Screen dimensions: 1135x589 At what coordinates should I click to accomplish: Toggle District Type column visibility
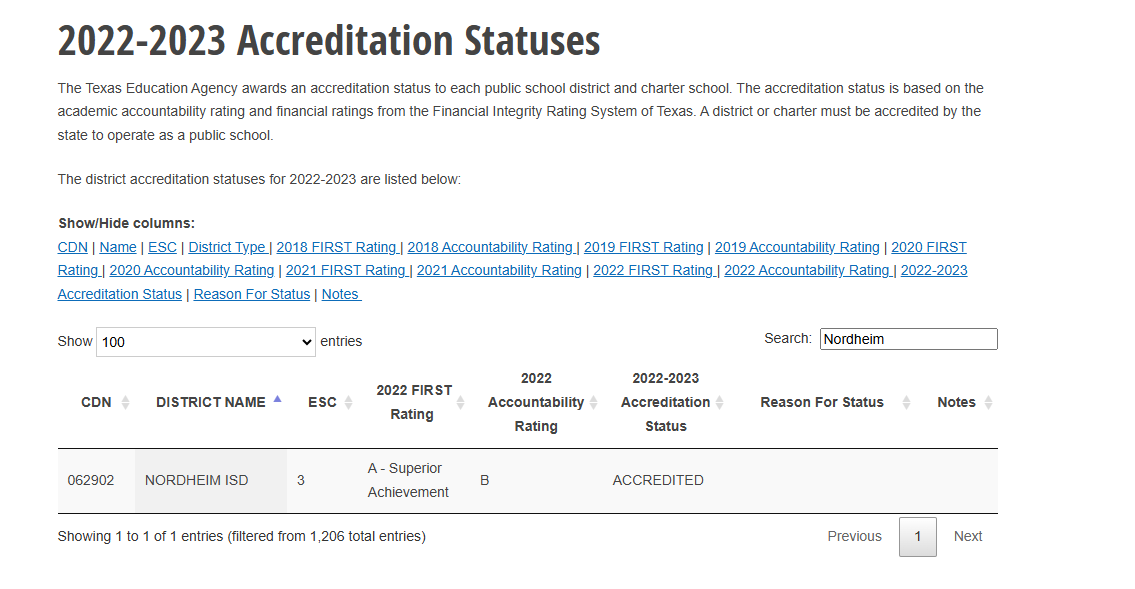tap(227, 247)
